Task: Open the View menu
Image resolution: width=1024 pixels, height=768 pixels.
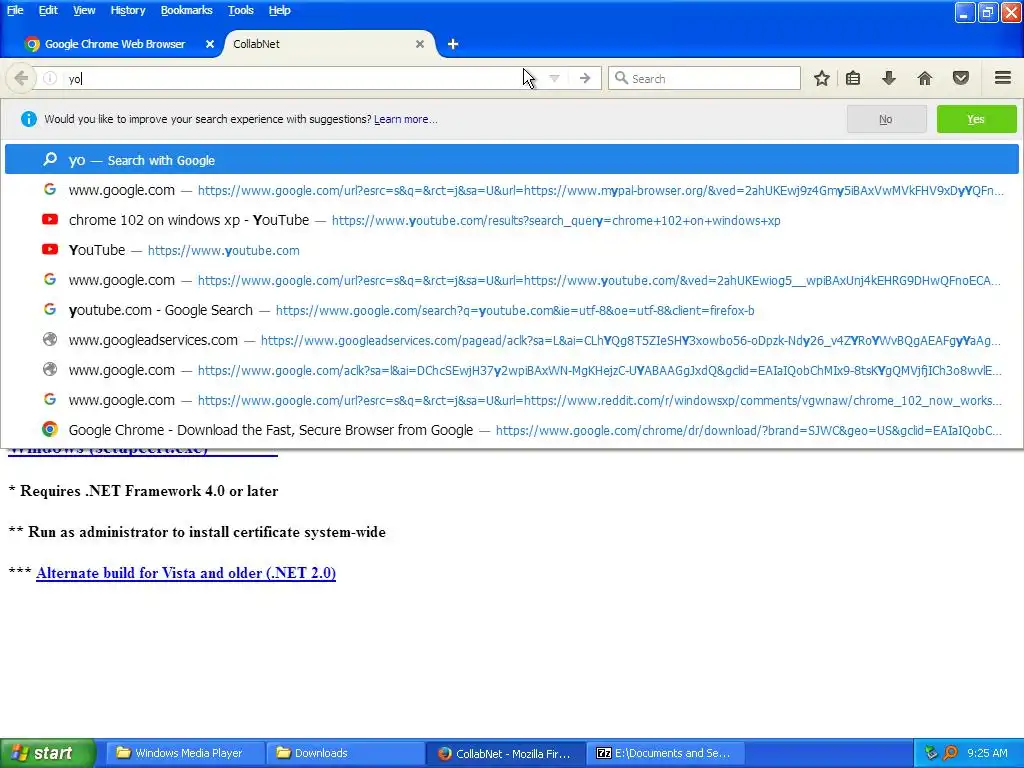Action: 84,10
